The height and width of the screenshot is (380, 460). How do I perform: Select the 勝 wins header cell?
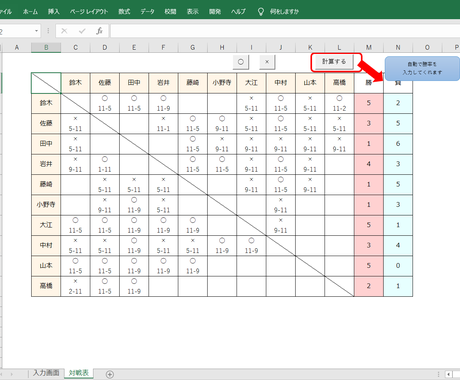click(x=369, y=83)
